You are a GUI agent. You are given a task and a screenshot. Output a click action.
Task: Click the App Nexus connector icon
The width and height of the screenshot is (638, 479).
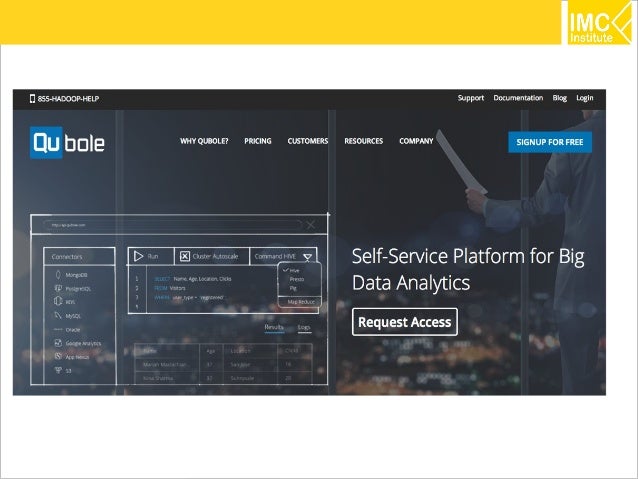tap(58, 357)
